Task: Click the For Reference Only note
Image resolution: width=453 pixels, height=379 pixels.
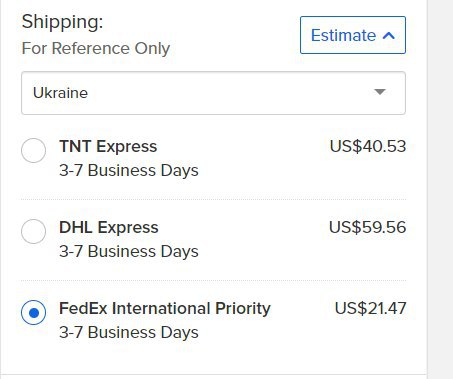Action: click(x=96, y=48)
